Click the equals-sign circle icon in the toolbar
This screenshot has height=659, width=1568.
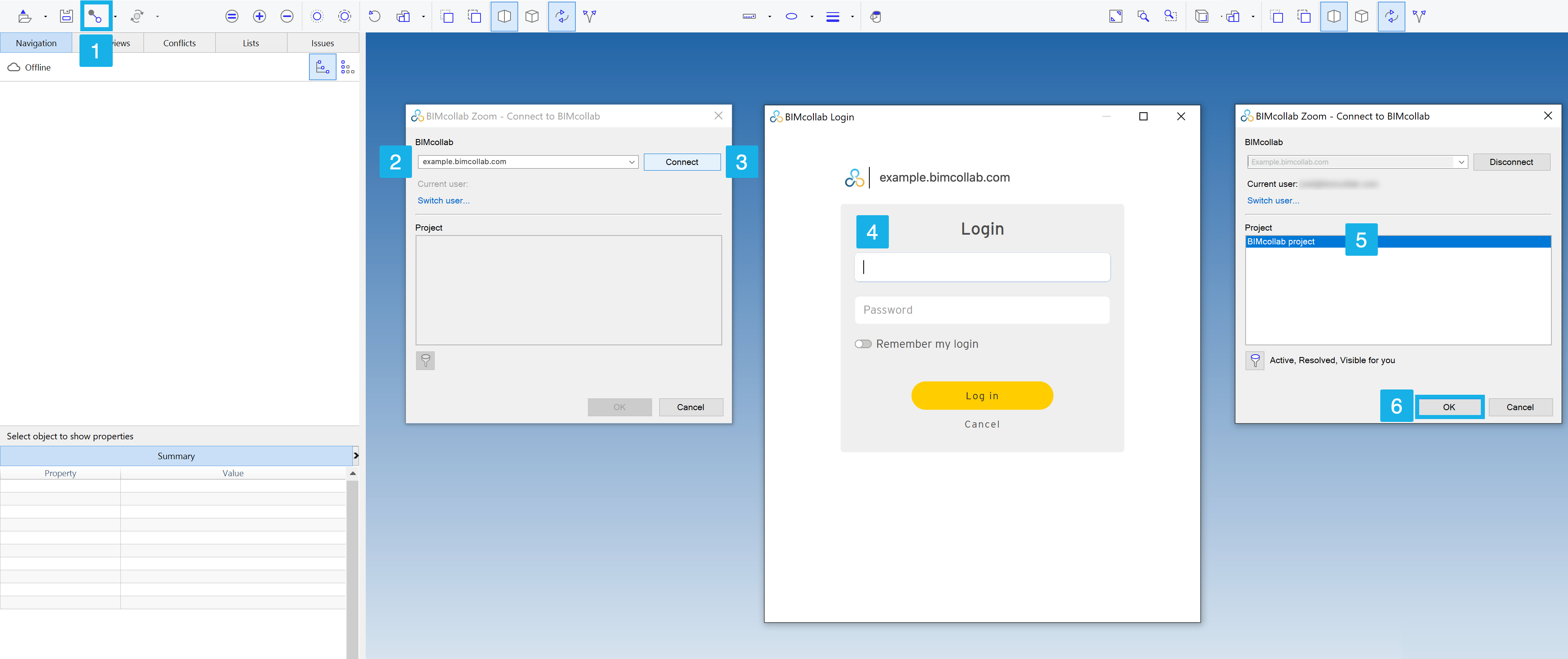click(232, 17)
